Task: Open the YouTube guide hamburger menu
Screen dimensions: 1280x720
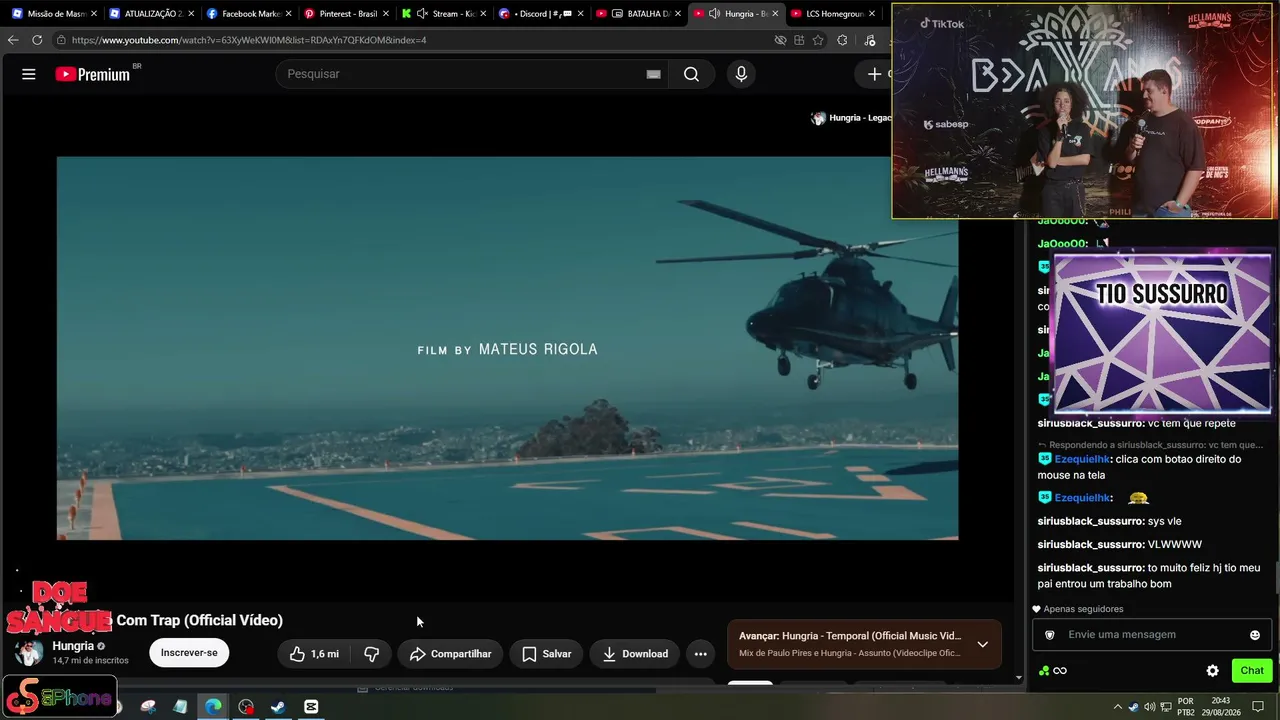Action: 29,74
